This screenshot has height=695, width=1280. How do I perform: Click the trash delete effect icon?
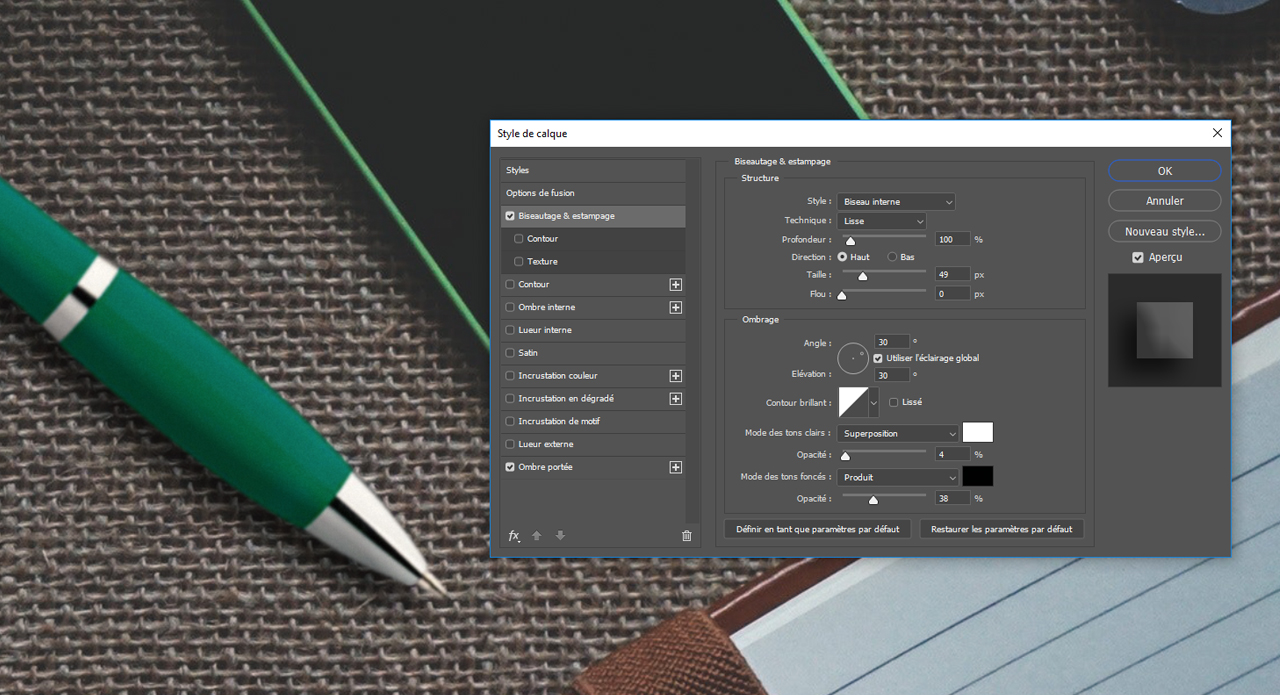[x=686, y=536]
